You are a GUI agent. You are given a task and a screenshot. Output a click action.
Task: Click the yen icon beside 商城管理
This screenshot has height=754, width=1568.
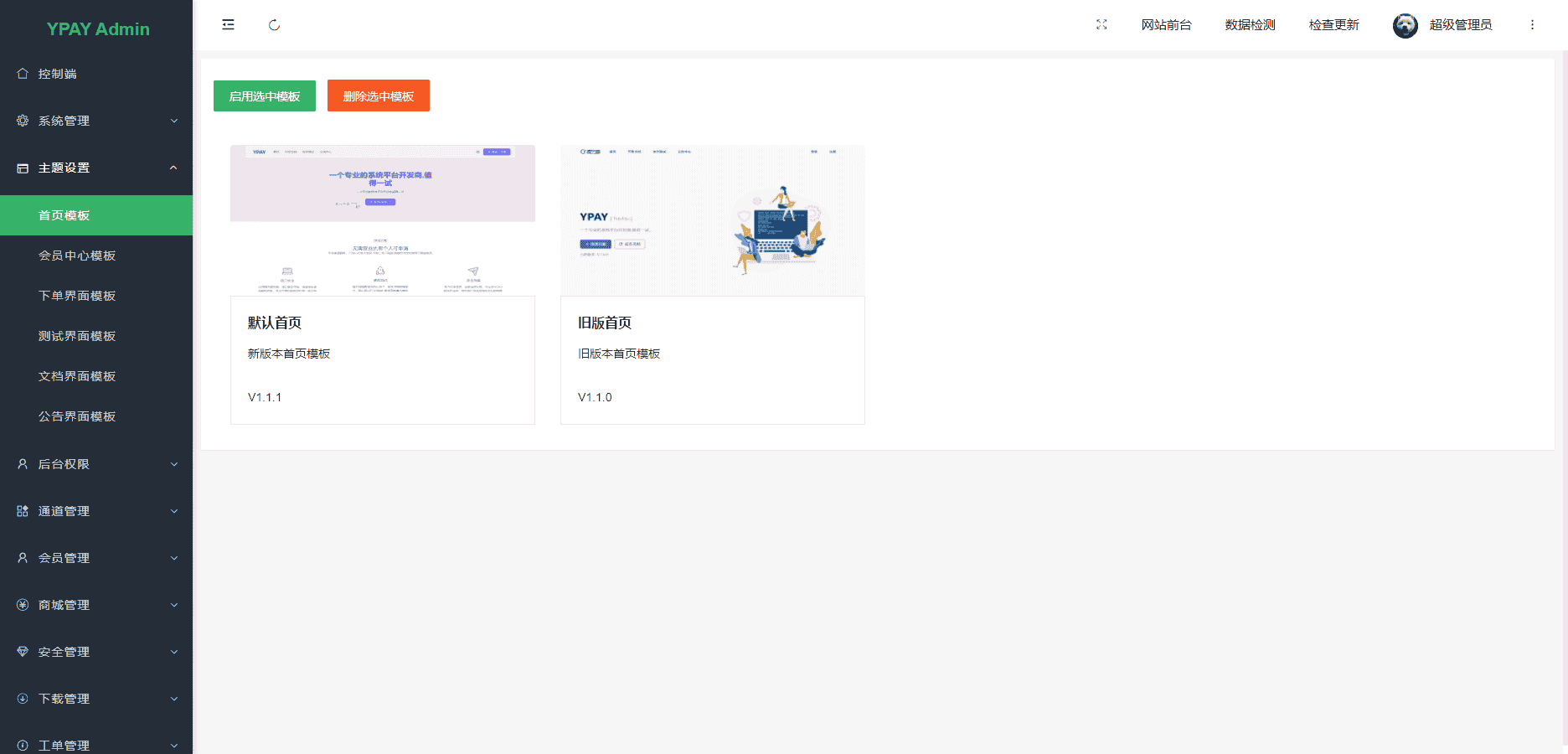pyautogui.click(x=23, y=605)
